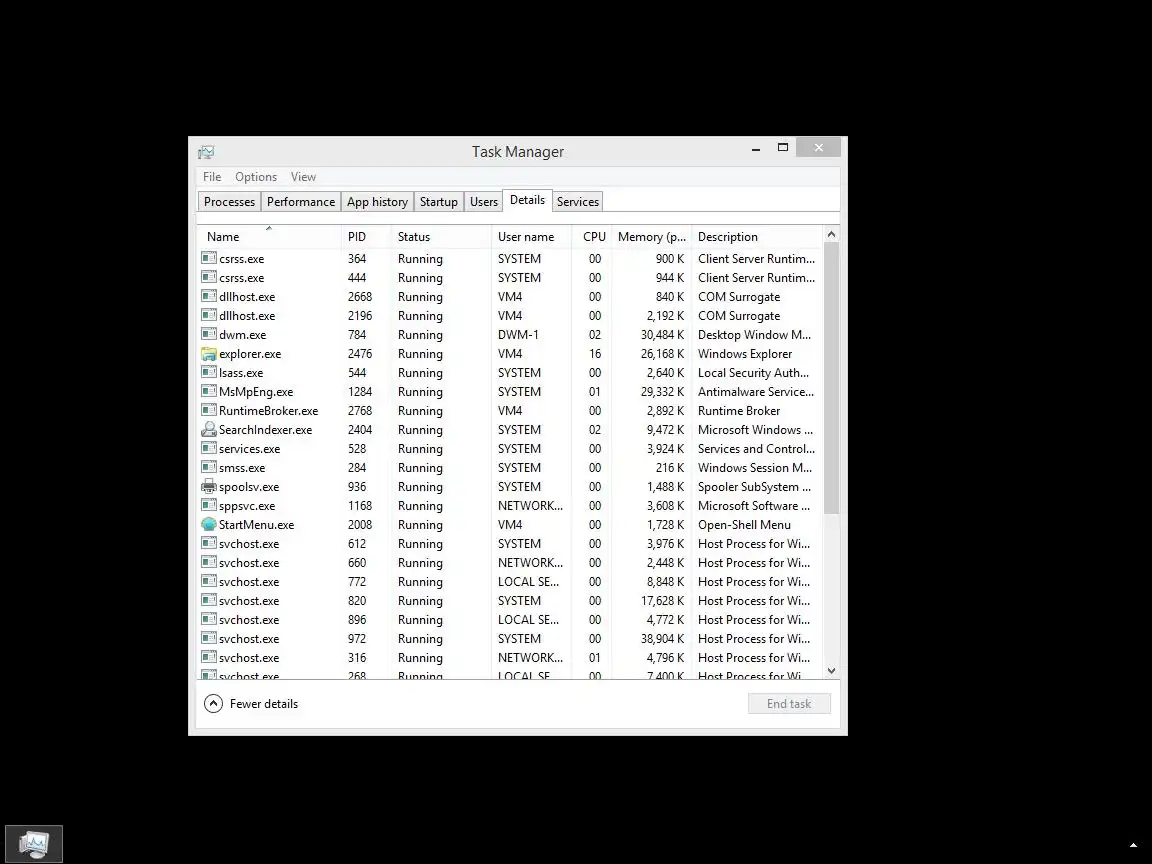The height and width of the screenshot is (864, 1152).
Task: Click the spoolsv.exe printer icon
Action: (209, 486)
